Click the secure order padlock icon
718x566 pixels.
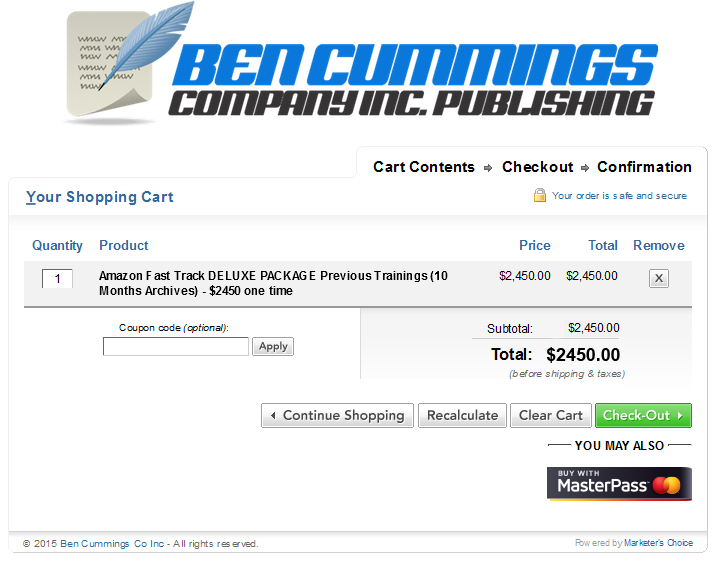[539, 196]
